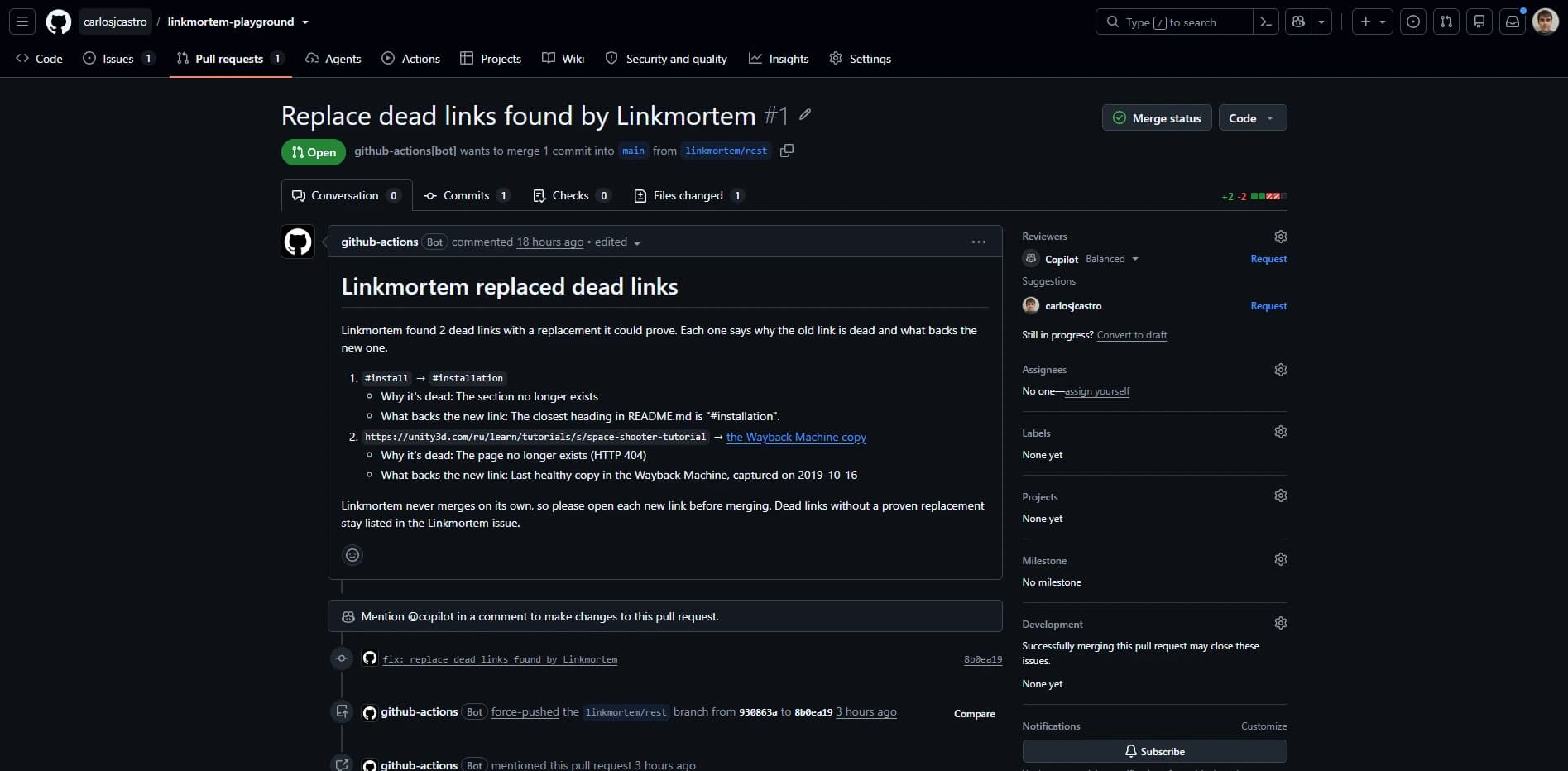
Task: Open the Reviewers settings gear
Action: [x=1281, y=237]
